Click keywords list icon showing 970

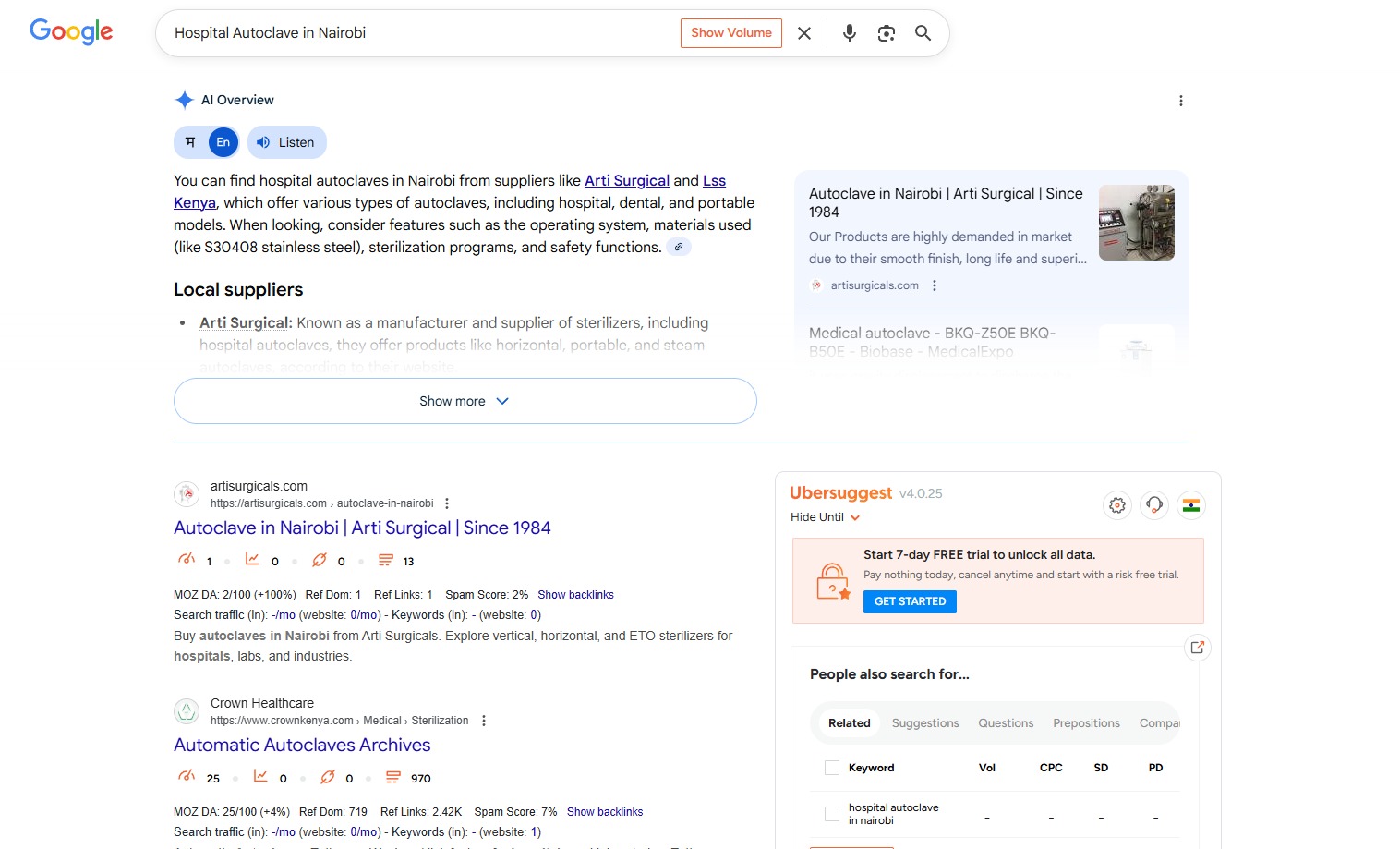point(393,777)
